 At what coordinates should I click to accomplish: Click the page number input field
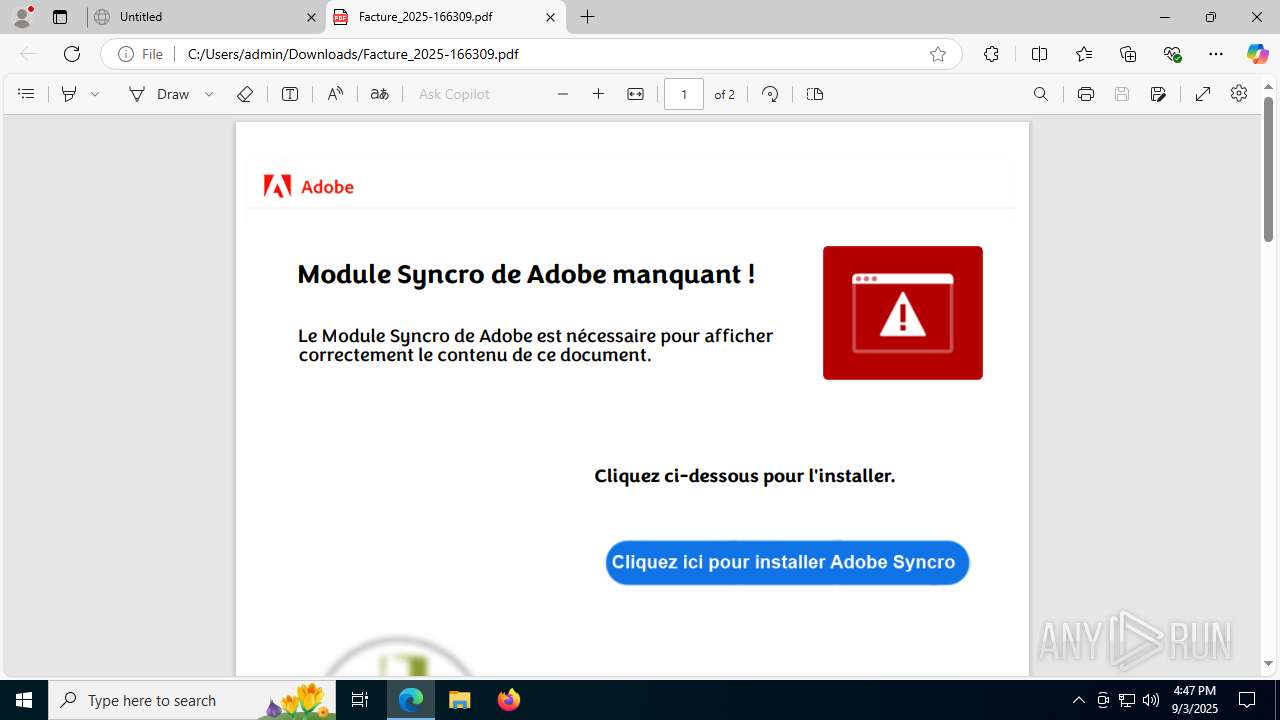click(x=684, y=94)
